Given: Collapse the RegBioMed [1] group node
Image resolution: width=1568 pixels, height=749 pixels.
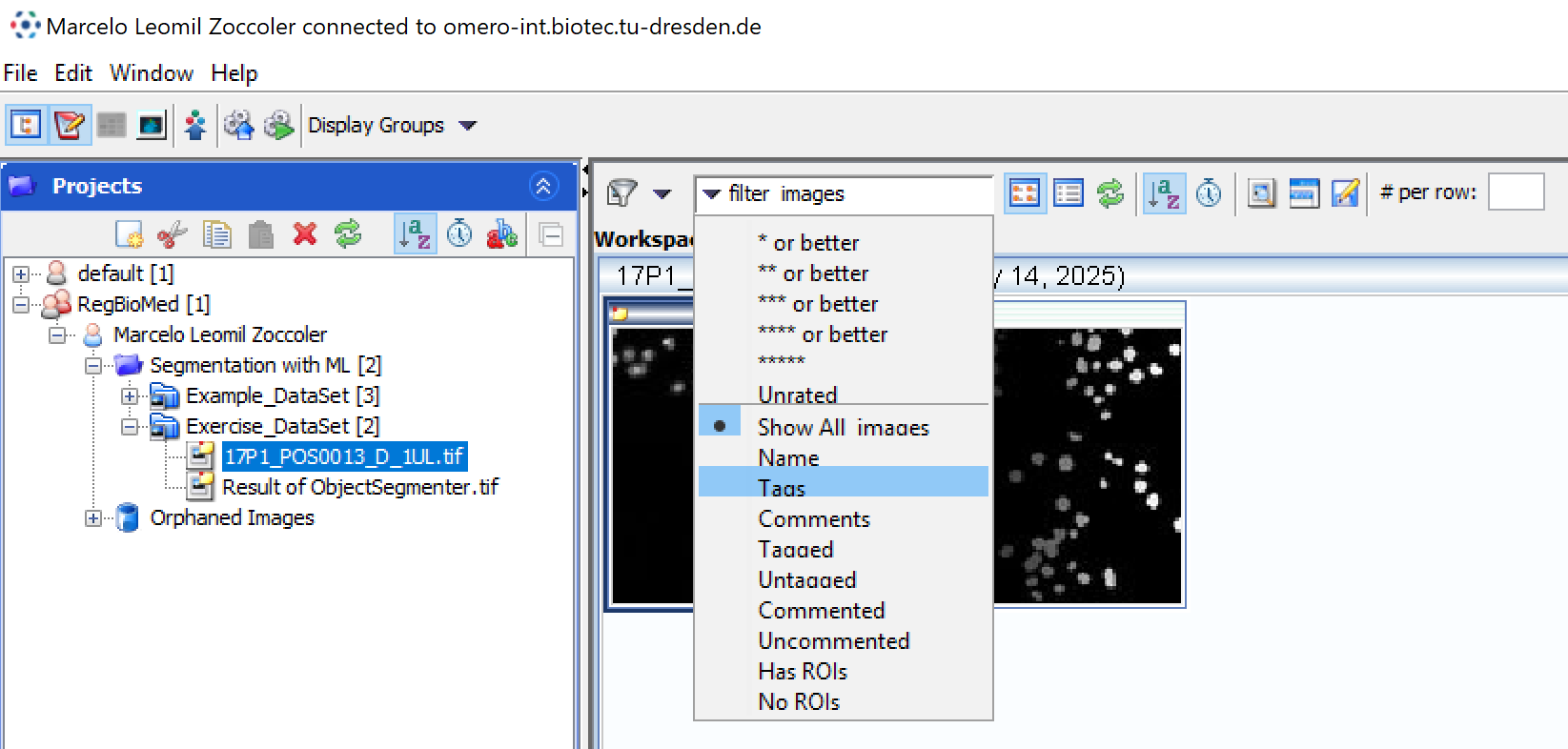Looking at the screenshot, I should pos(20,305).
